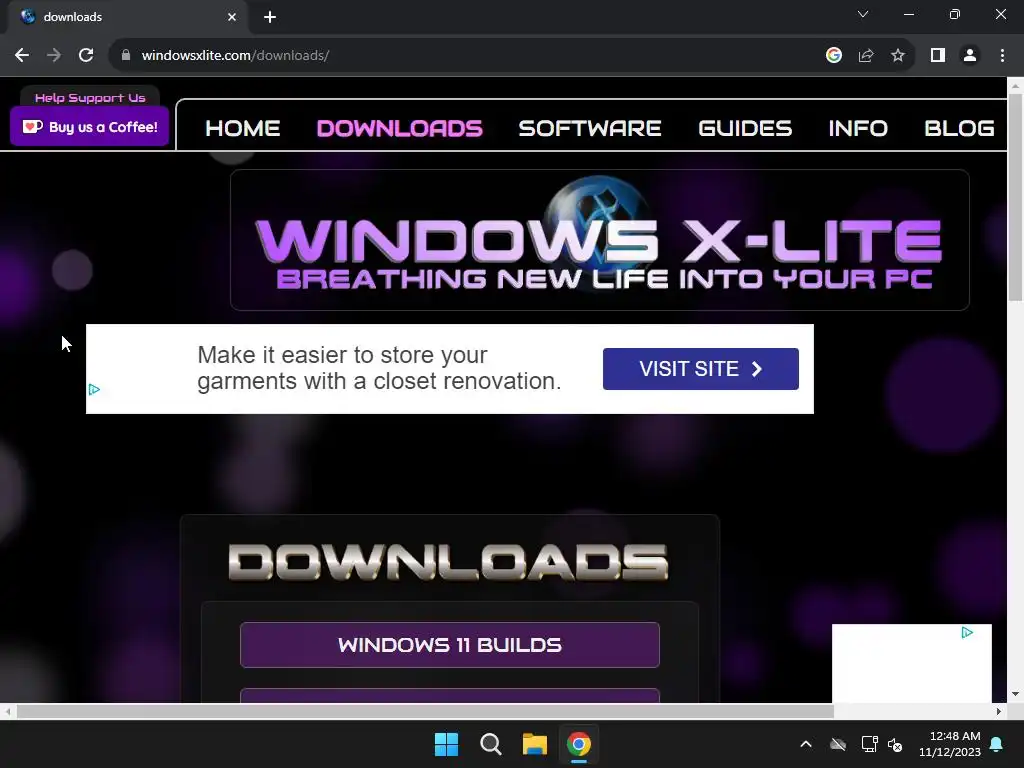Screen dimensions: 1024x768
Task: Open the network display tray icon
Action: pyautogui.click(x=869, y=744)
